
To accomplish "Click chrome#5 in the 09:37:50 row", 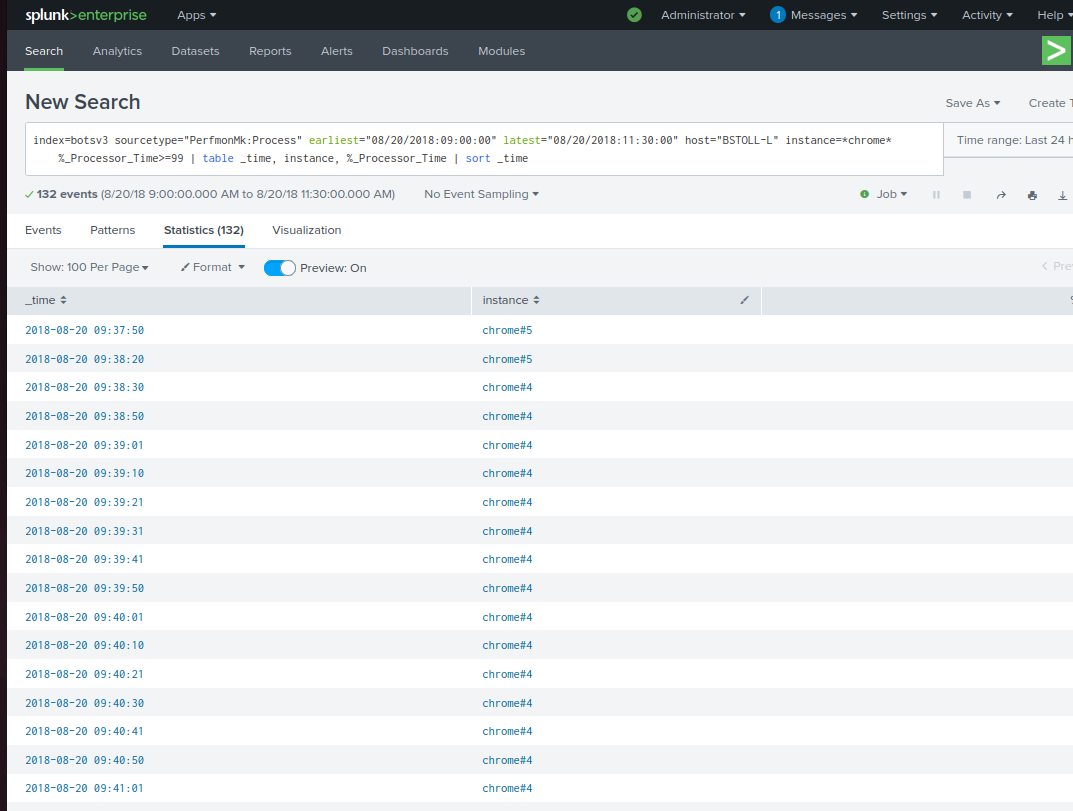I will coord(507,330).
